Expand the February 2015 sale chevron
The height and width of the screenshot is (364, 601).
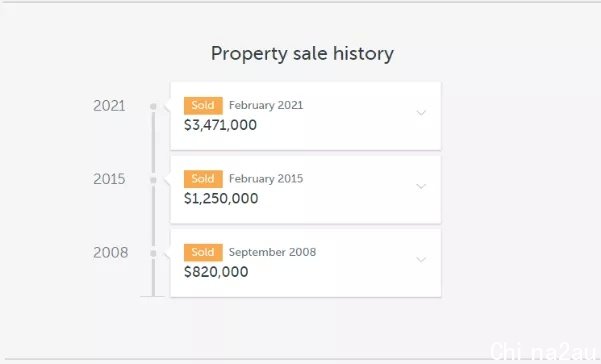[421, 187]
